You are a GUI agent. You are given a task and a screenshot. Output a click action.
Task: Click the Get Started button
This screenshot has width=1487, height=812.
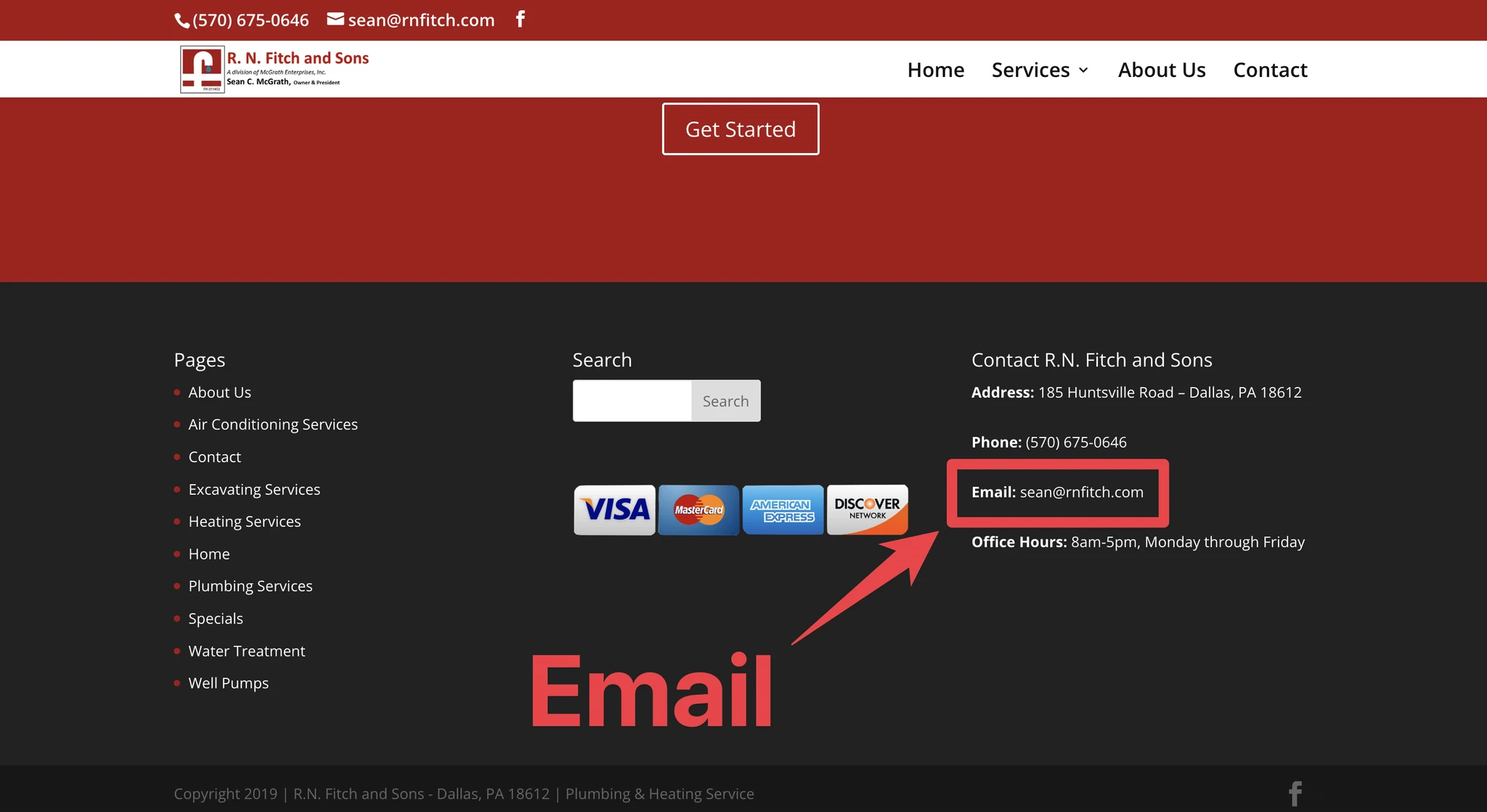[741, 129]
